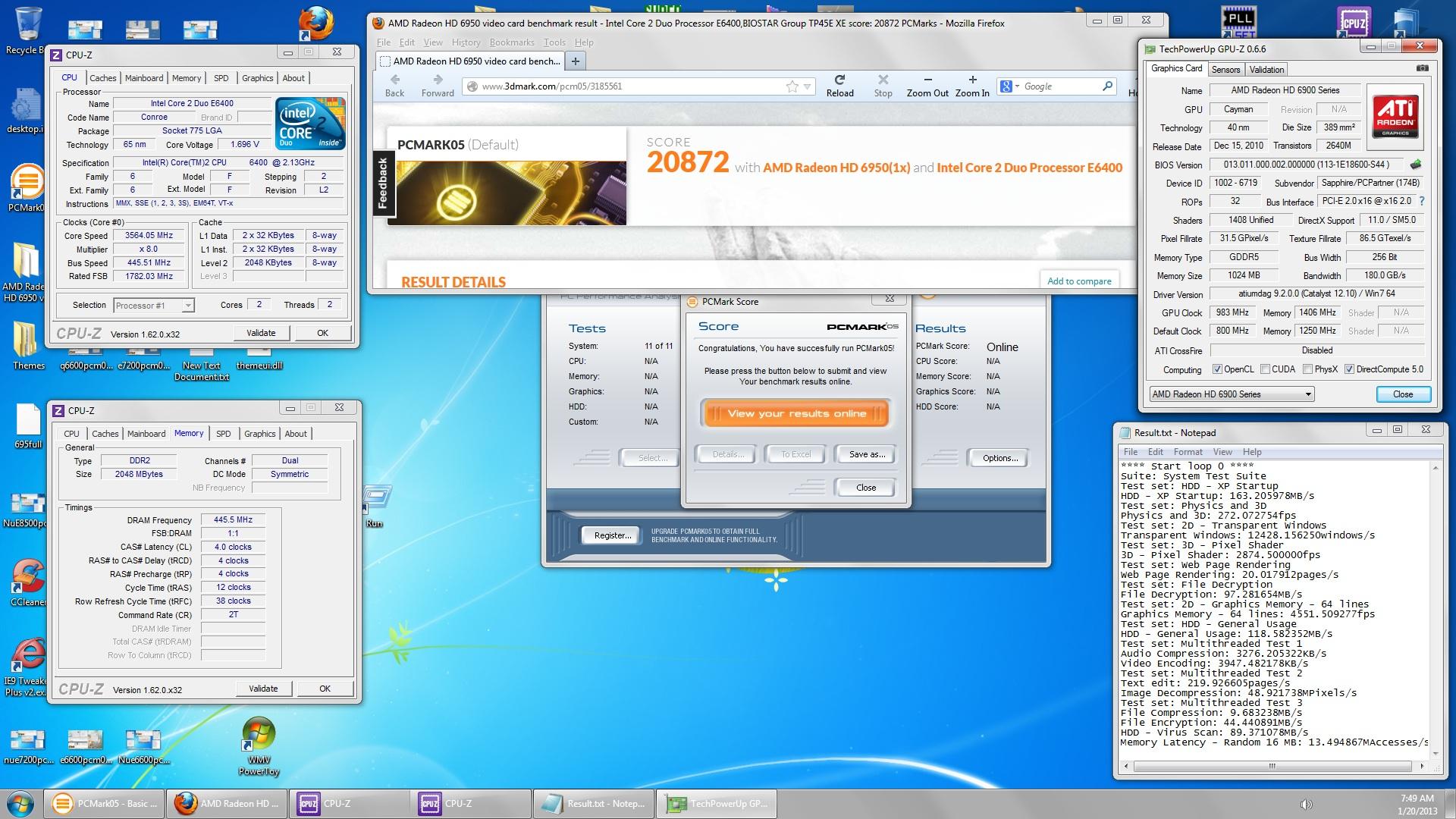Open the History menu in Firefox
This screenshot has height=819, width=1456.
tap(466, 42)
